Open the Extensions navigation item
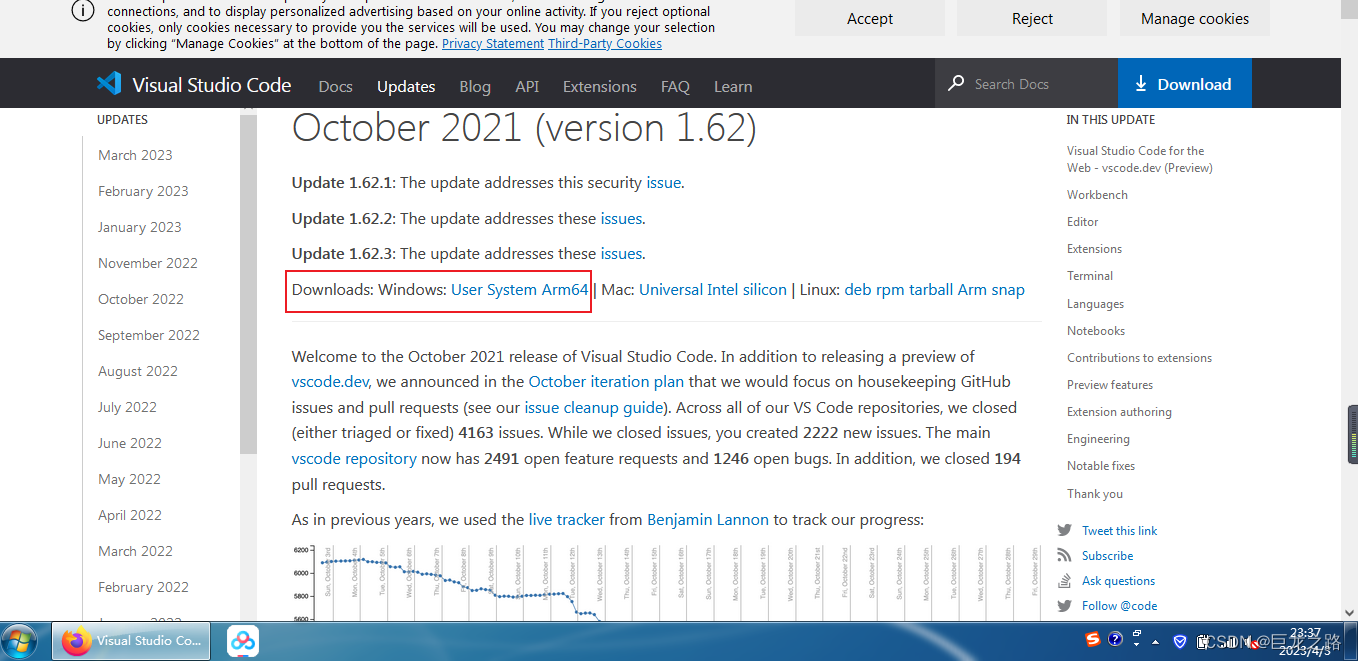The image size is (1358, 661). pos(600,86)
